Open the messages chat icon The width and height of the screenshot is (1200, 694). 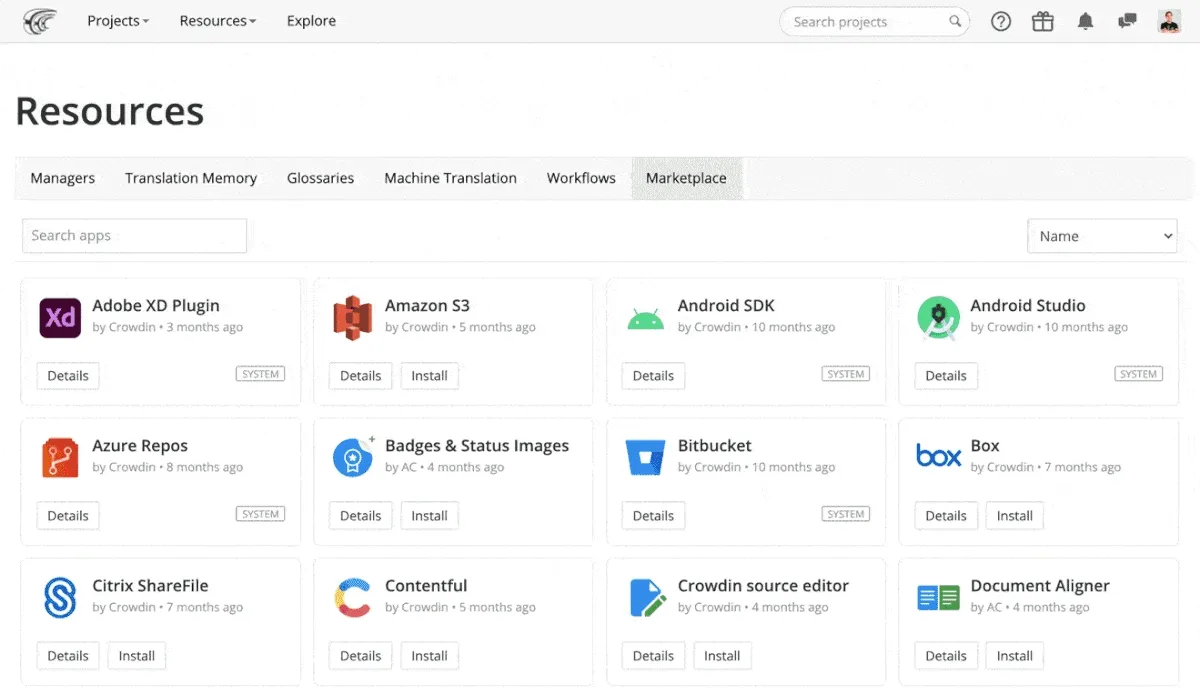click(1127, 21)
